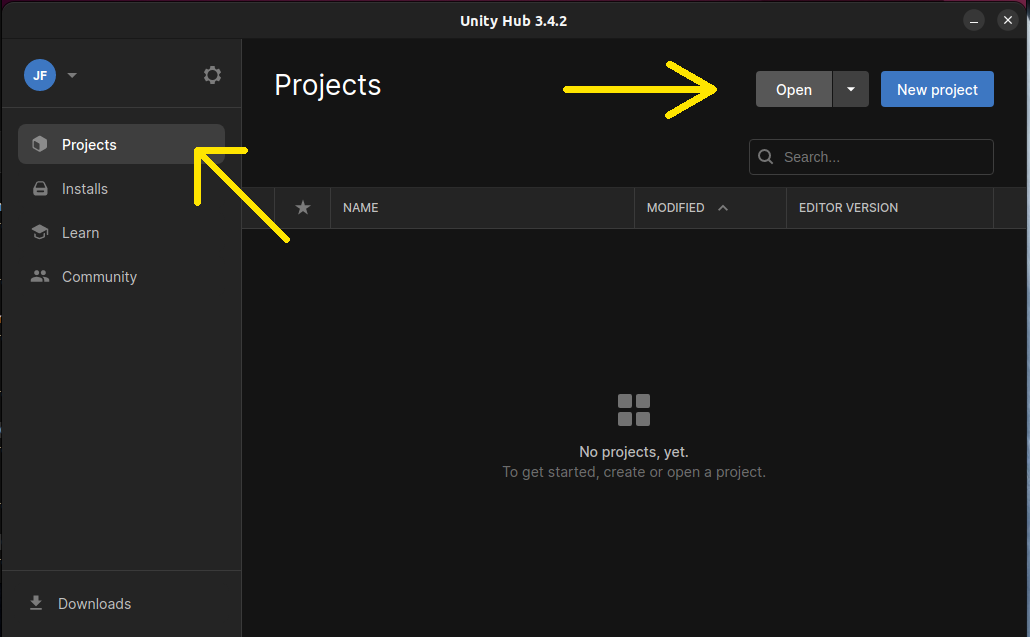Toggle the MODIFIED sort direction arrow
This screenshot has height=637, width=1030.
tap(723, 208)
